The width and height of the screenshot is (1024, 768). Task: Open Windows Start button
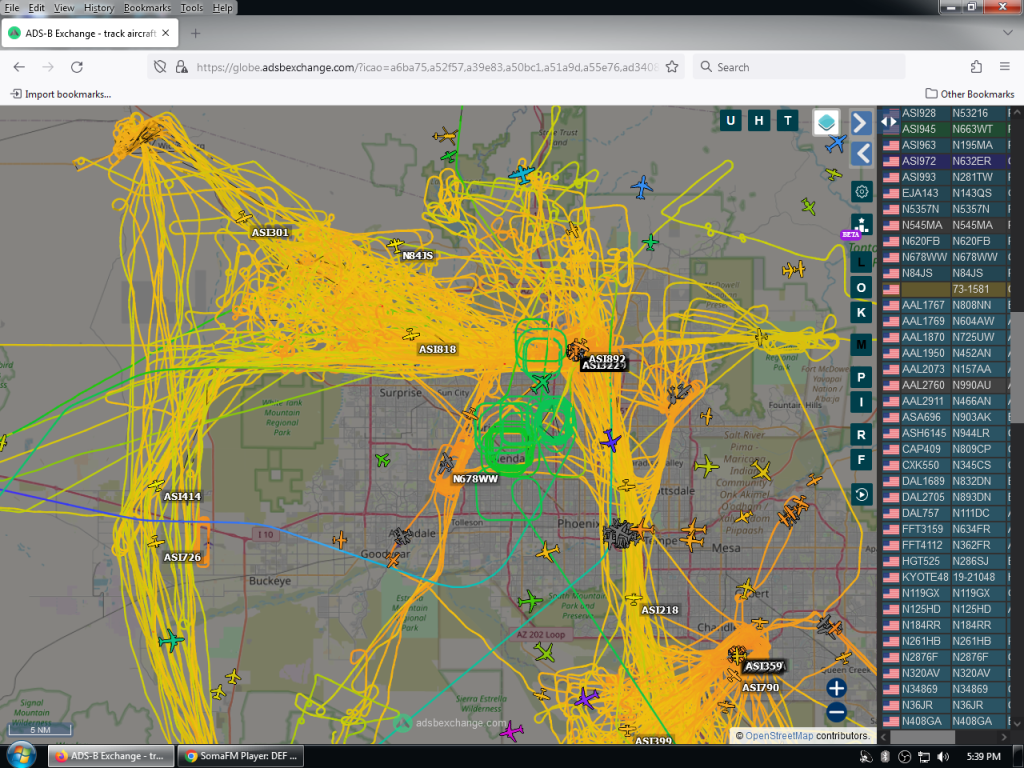(21, 756)
